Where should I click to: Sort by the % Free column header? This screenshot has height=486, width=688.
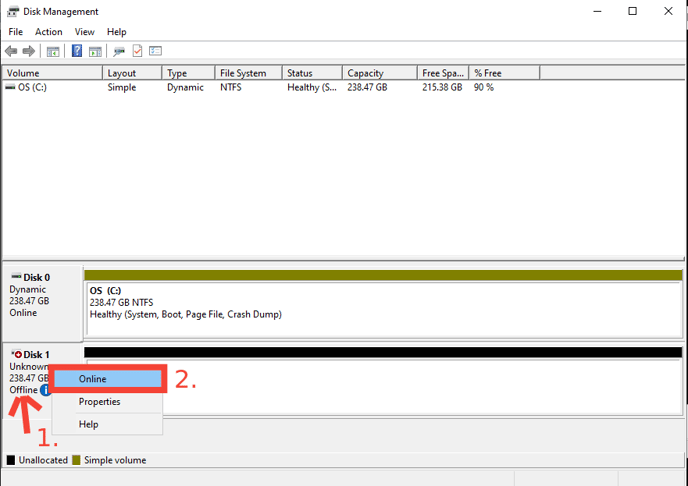[x=504, y=73]
